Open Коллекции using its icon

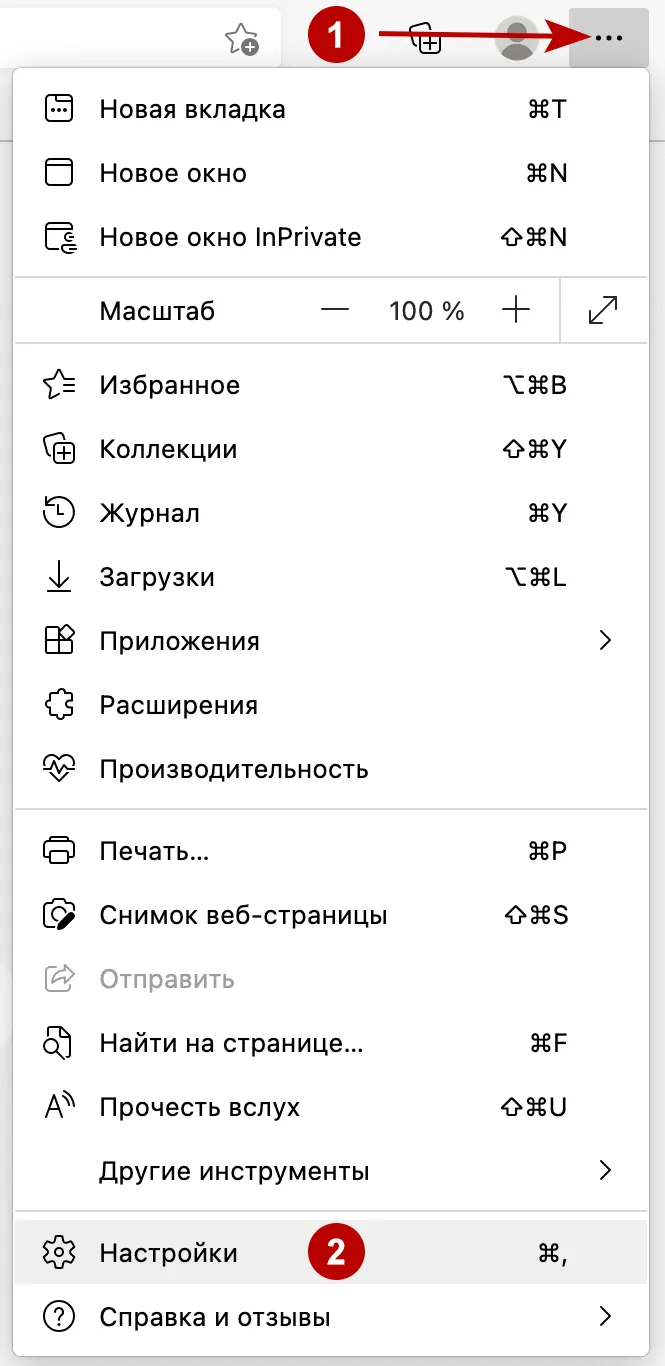pyautogui.click(x=60, y=449)
